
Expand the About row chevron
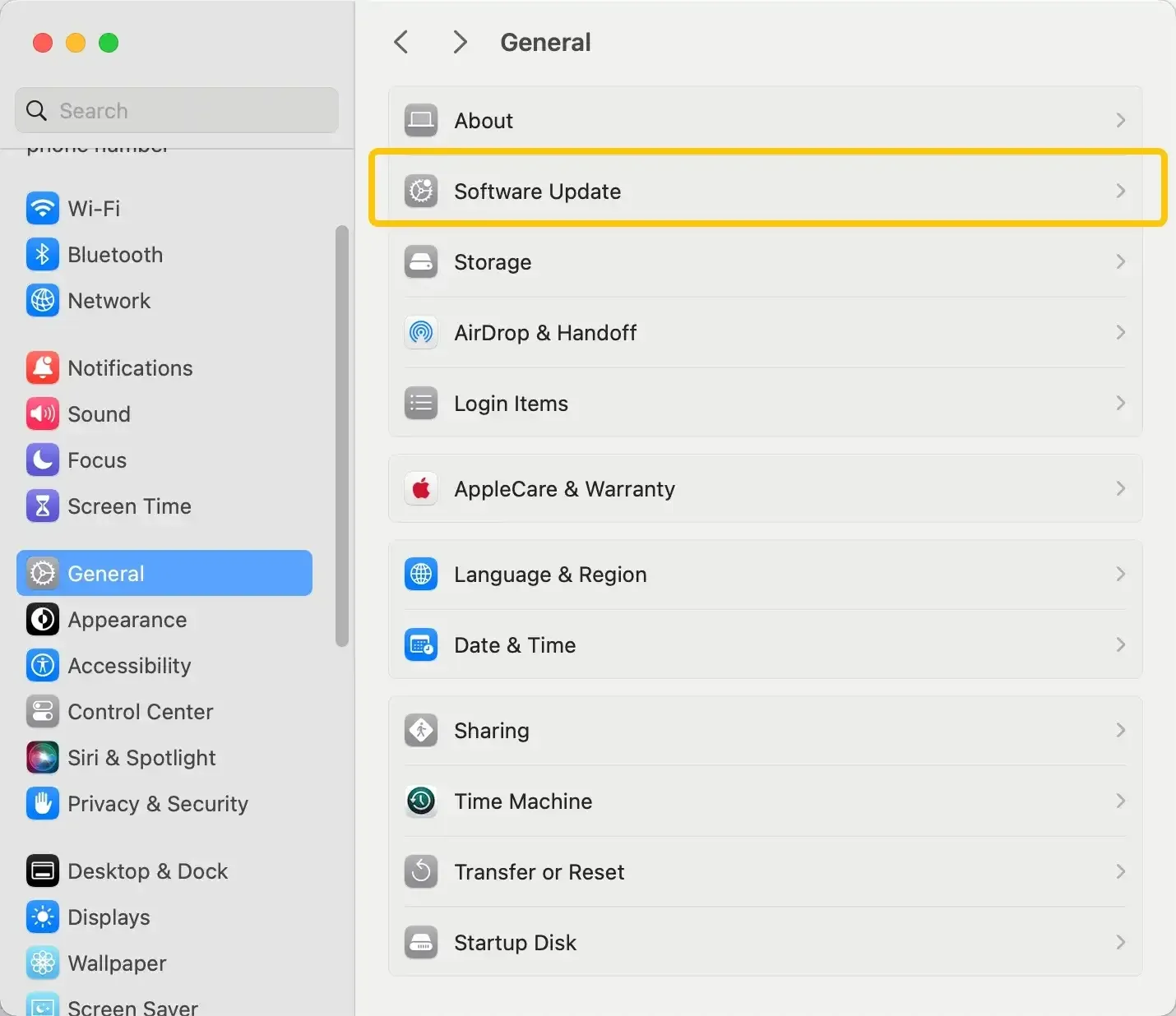pyautogui.click(x=1120, y=120)
